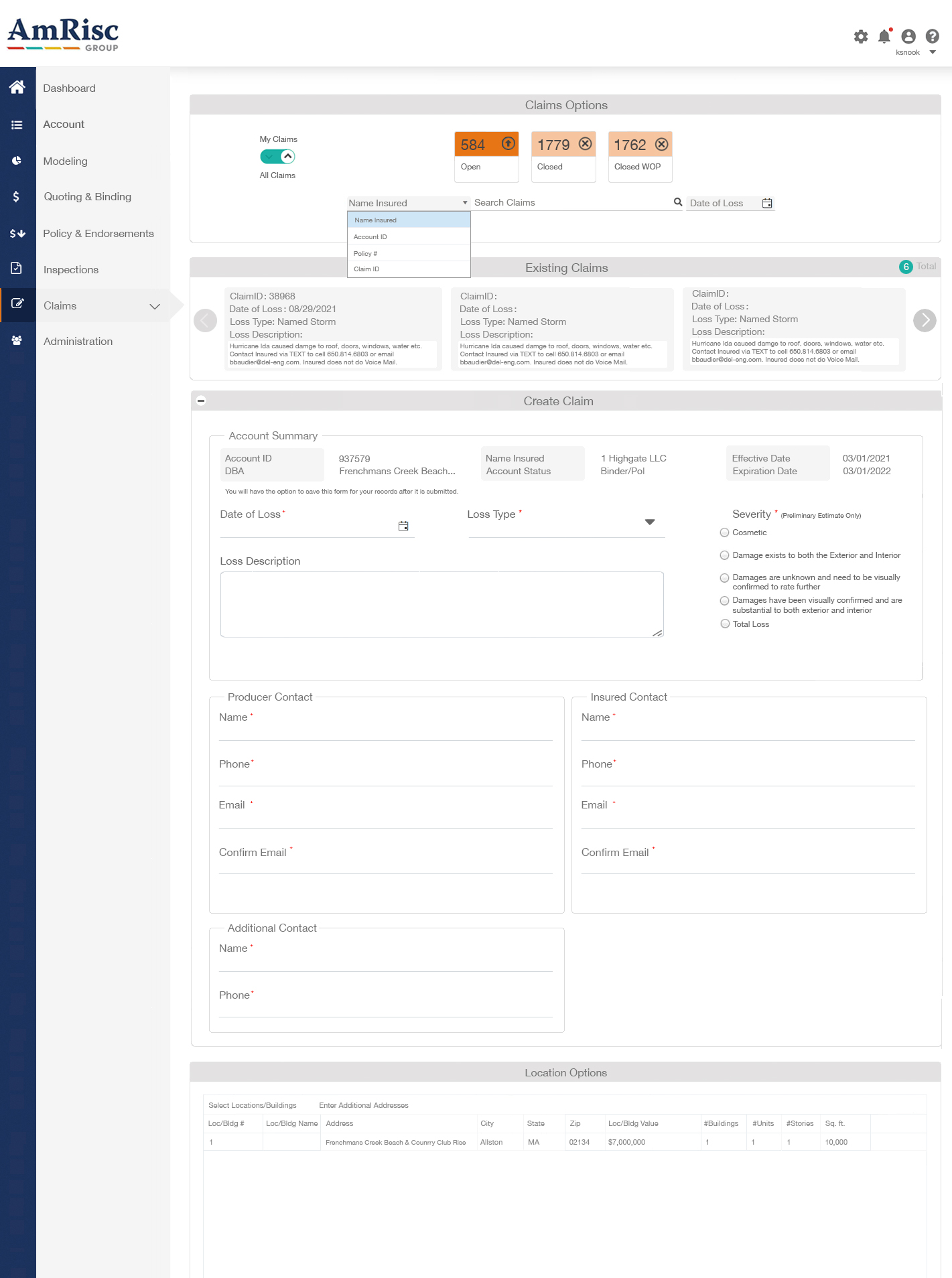Open the help question mark icon

(932, 36)
